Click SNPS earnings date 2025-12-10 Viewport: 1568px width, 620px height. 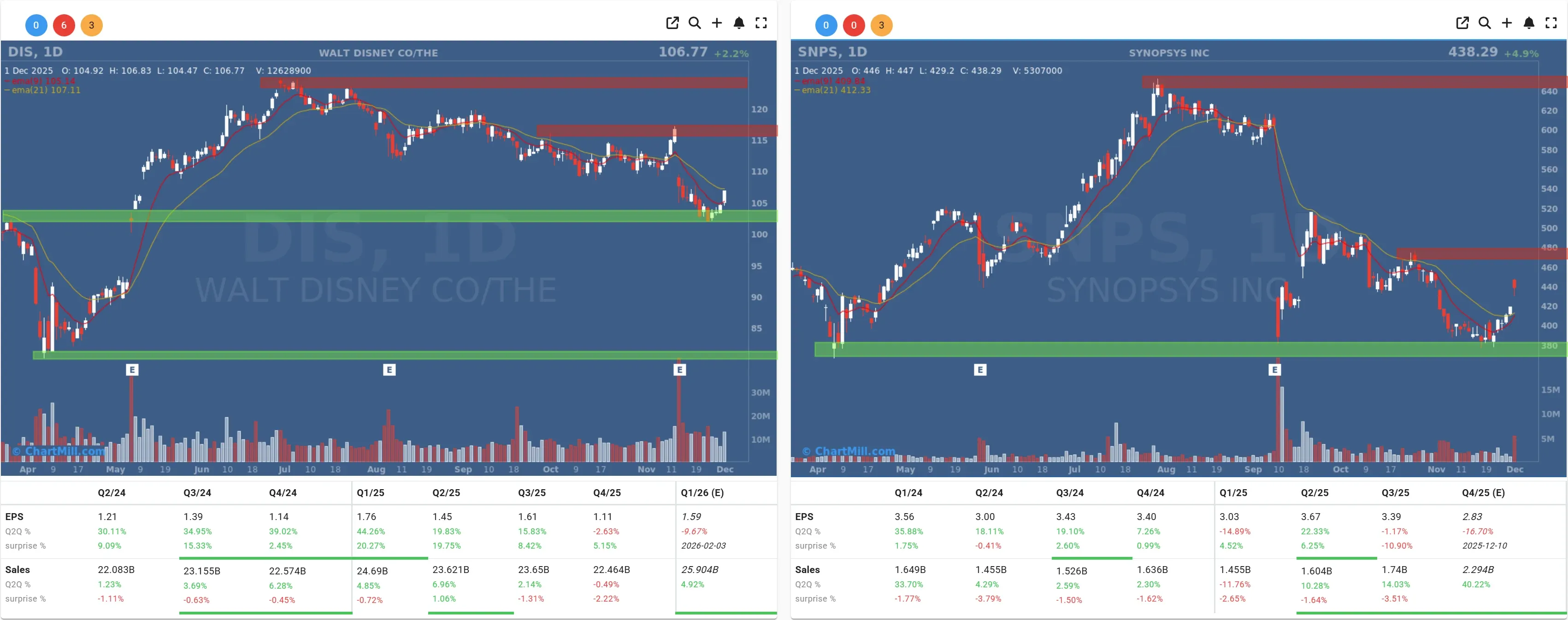coord(1485,546)
